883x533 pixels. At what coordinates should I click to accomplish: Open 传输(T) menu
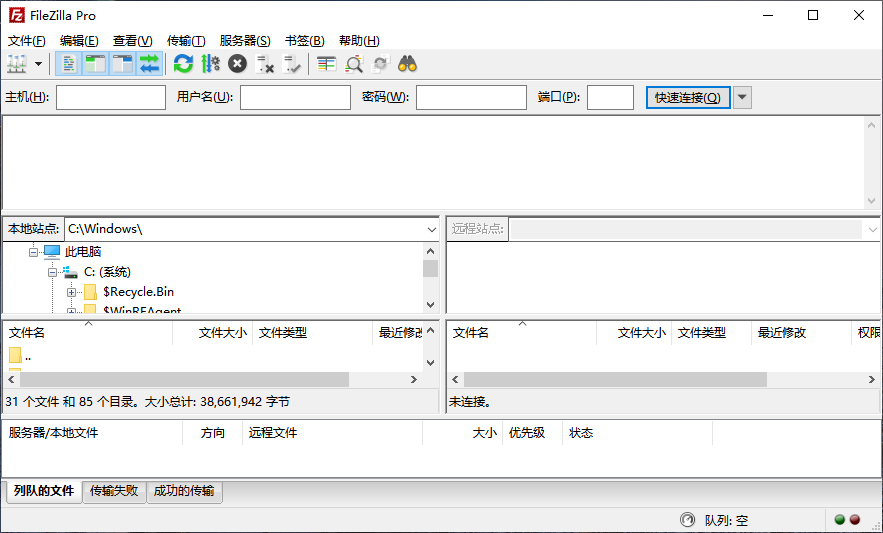coord(186,41)
